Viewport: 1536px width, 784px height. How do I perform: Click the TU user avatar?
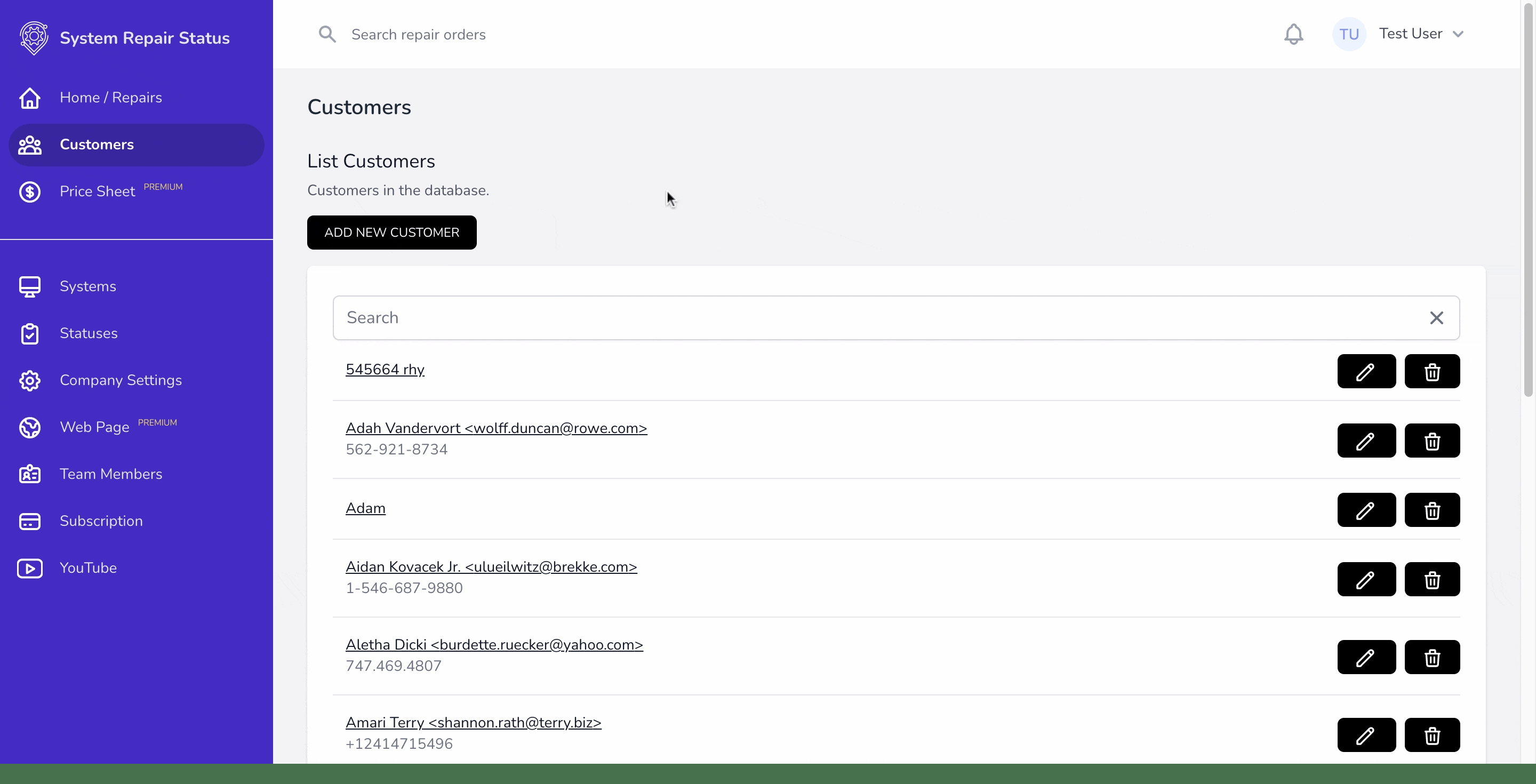coord(1349,34)
